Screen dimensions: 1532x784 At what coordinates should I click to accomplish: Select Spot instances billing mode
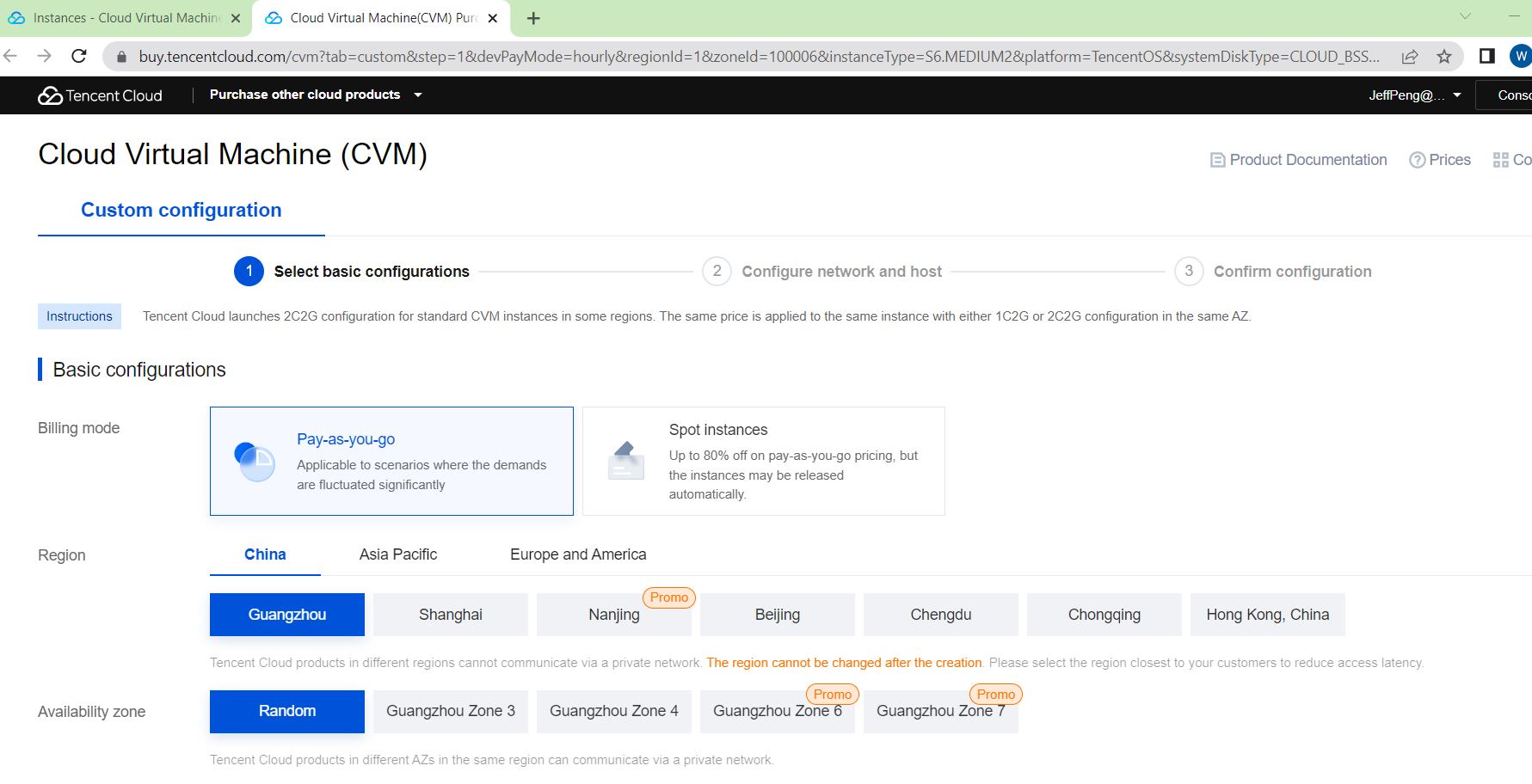[763, 461]
